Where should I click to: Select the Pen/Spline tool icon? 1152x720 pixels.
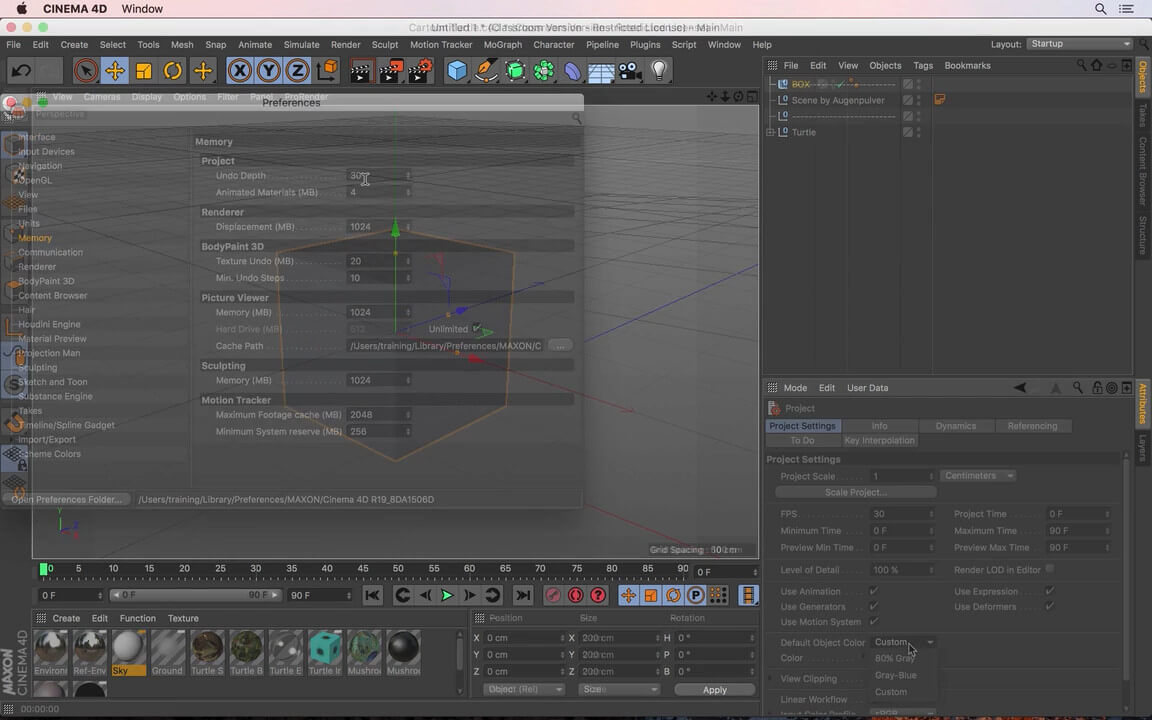tap(485, 70)
